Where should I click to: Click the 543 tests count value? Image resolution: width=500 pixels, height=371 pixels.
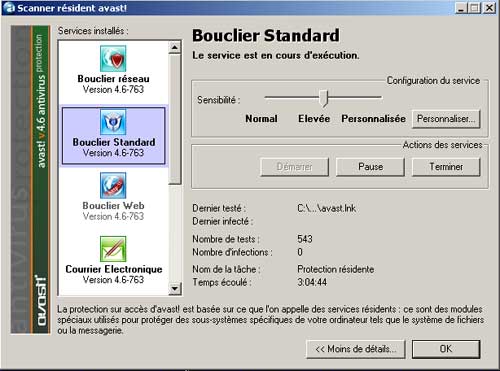[x=305, y=239]
